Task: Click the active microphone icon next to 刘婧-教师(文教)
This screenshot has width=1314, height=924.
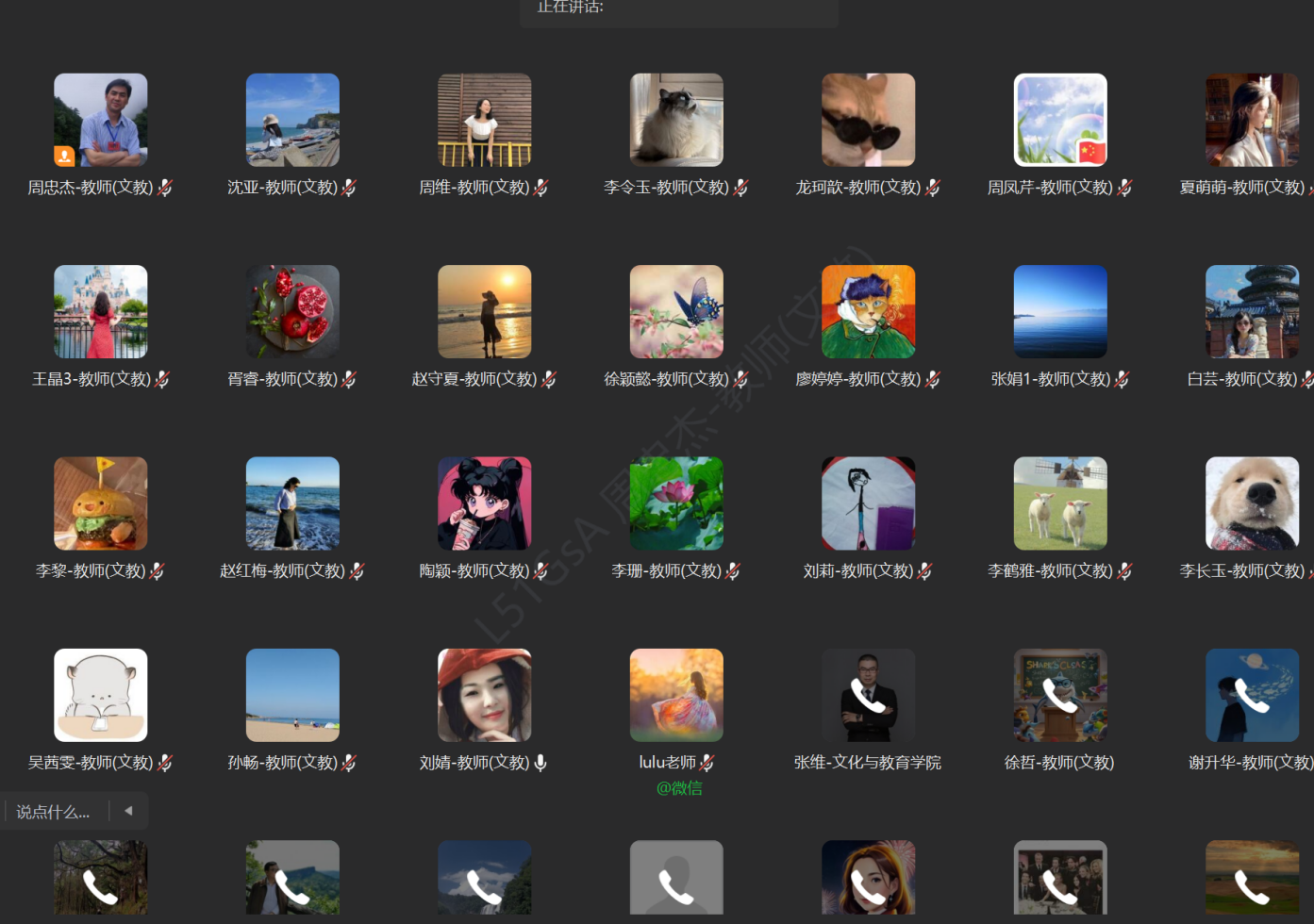Action: (541, 763)
